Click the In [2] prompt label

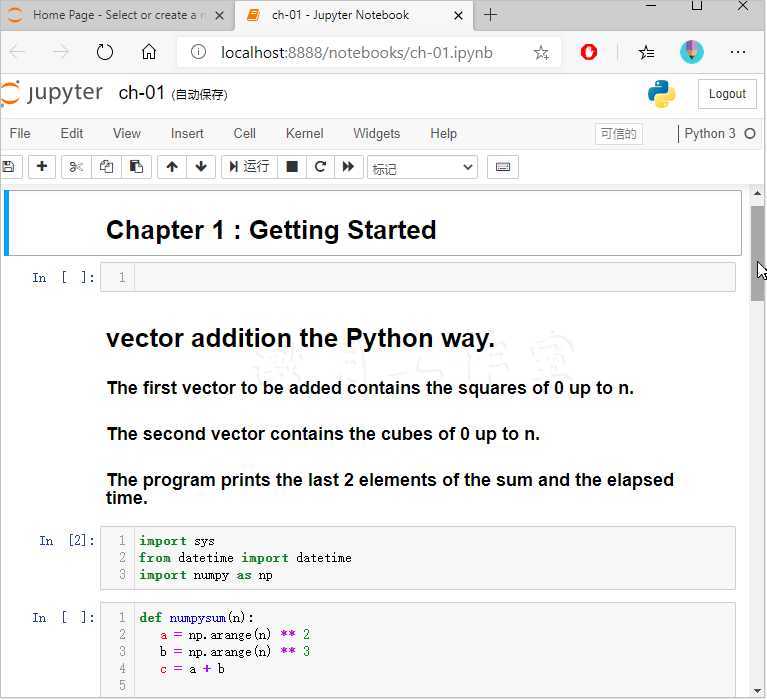coord(67,541)
